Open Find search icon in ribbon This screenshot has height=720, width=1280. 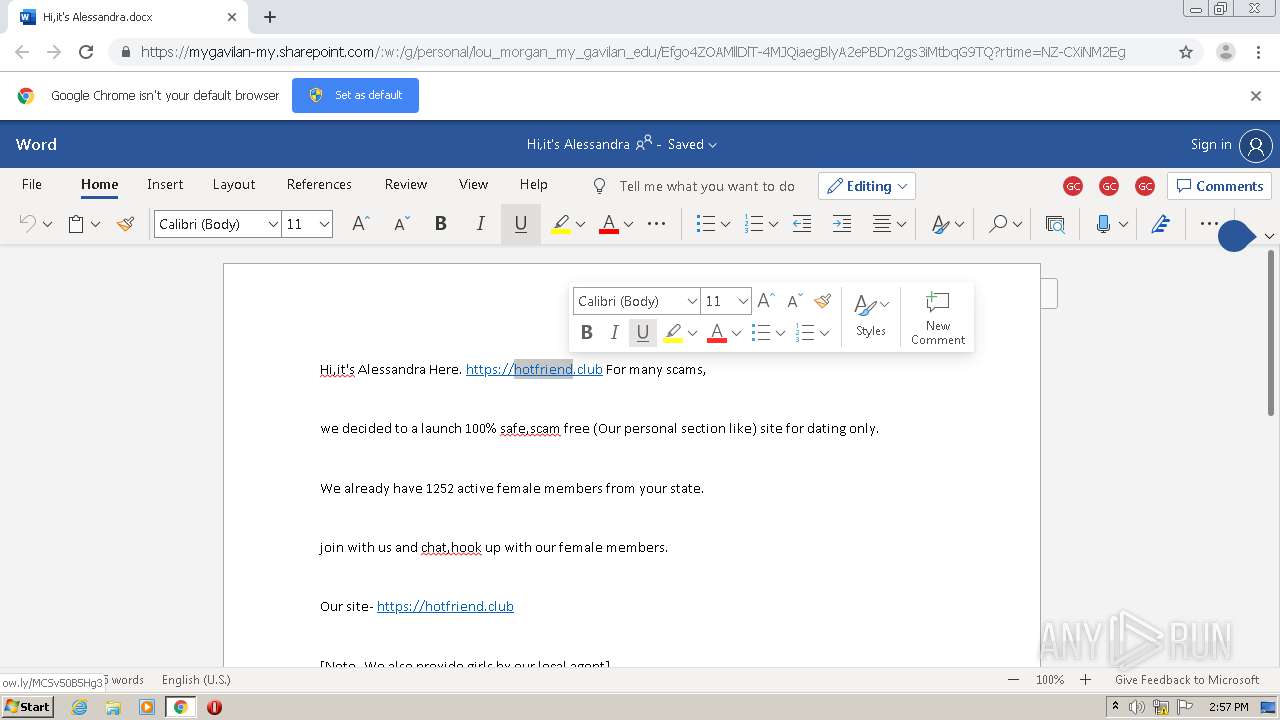click(x=1003, y=224)
